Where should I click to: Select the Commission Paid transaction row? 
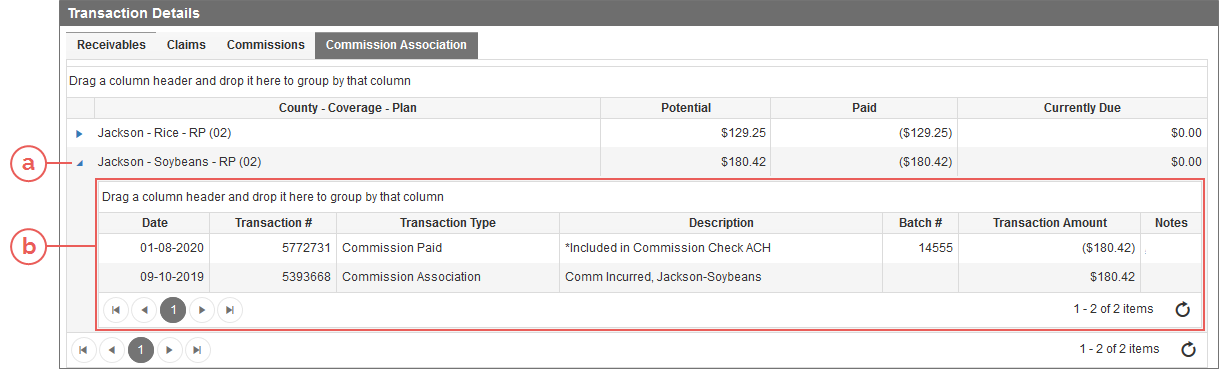(650, 248)
